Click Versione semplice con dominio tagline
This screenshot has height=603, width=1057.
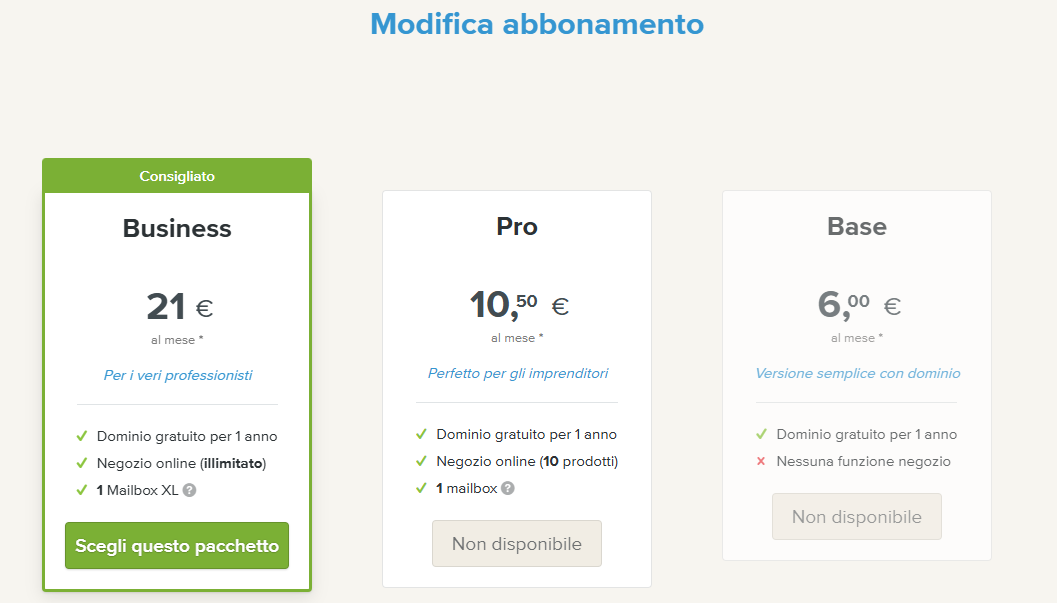(857, 373)
